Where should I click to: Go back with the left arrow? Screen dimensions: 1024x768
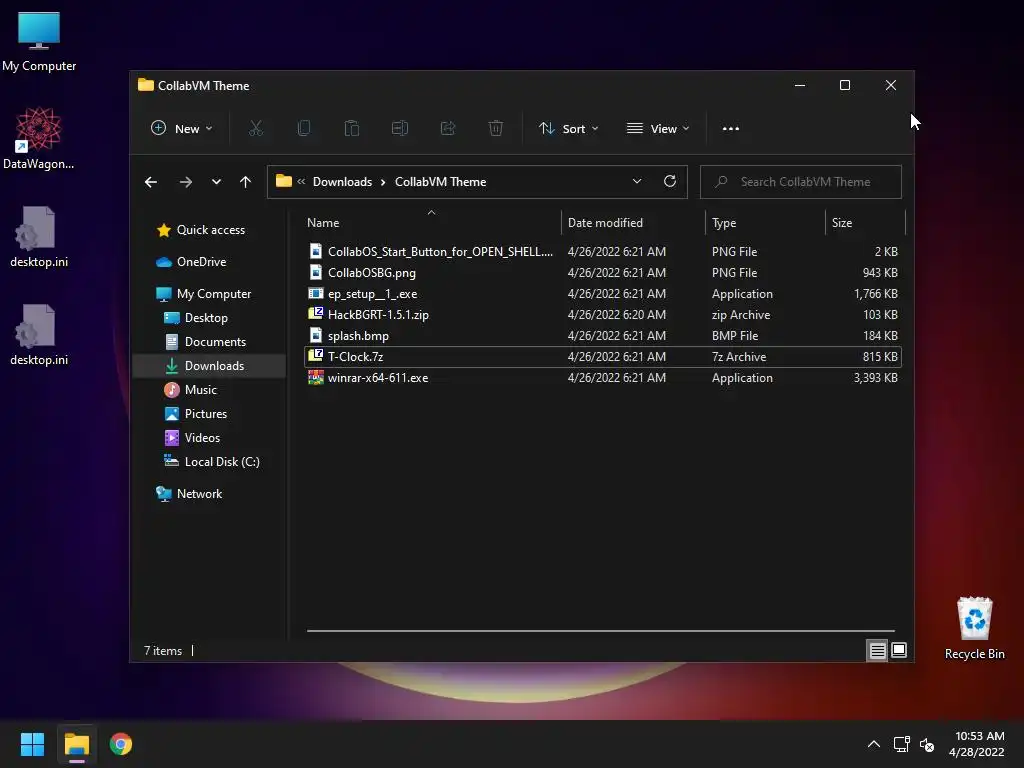tap(151, 182)
